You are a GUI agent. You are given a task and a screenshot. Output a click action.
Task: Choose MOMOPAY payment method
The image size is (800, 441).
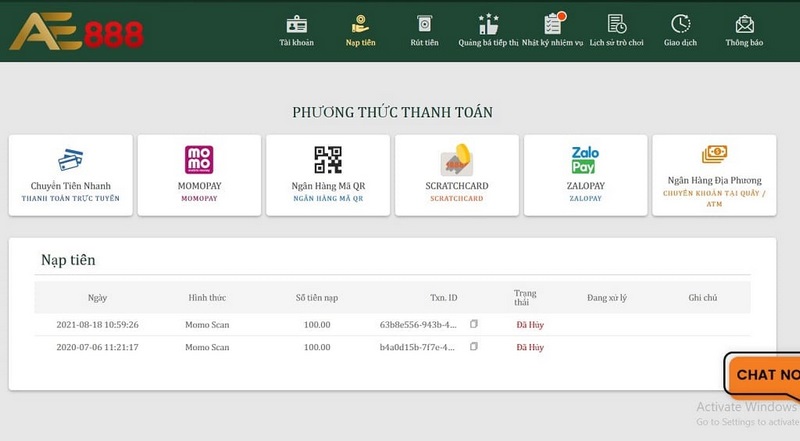tap(199, 174)
